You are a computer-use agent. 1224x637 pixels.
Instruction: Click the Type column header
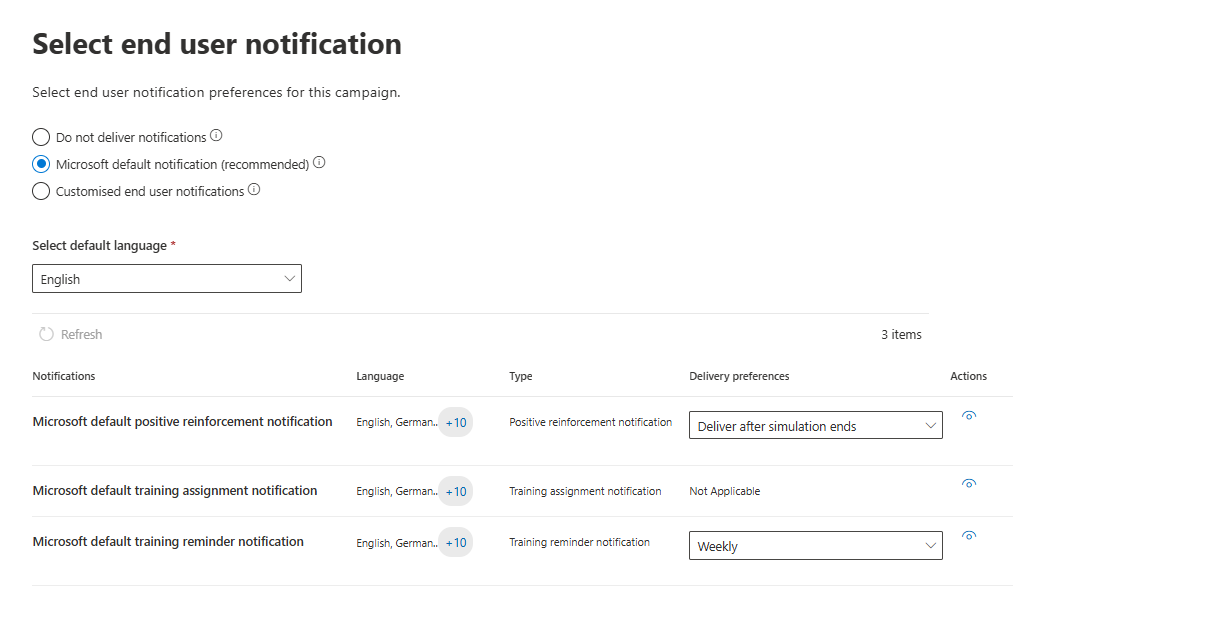pos(520,376)
